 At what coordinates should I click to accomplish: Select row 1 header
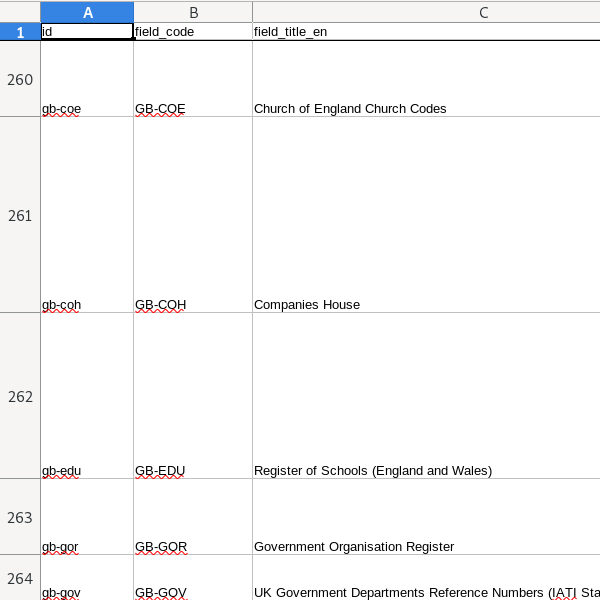click(20, 32)
